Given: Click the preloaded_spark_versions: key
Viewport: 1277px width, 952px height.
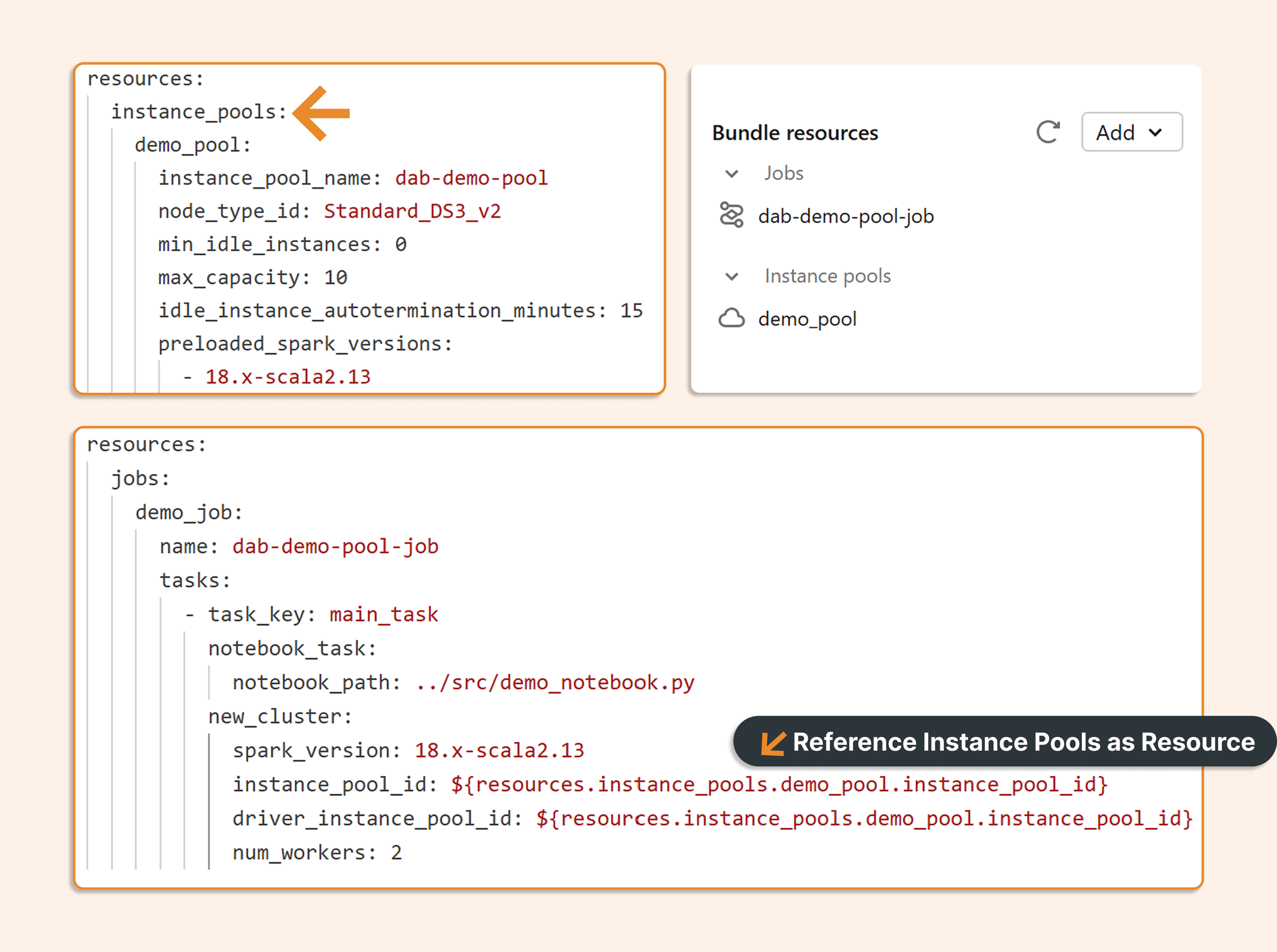Looking at the screenshot, I should point(305,344).
